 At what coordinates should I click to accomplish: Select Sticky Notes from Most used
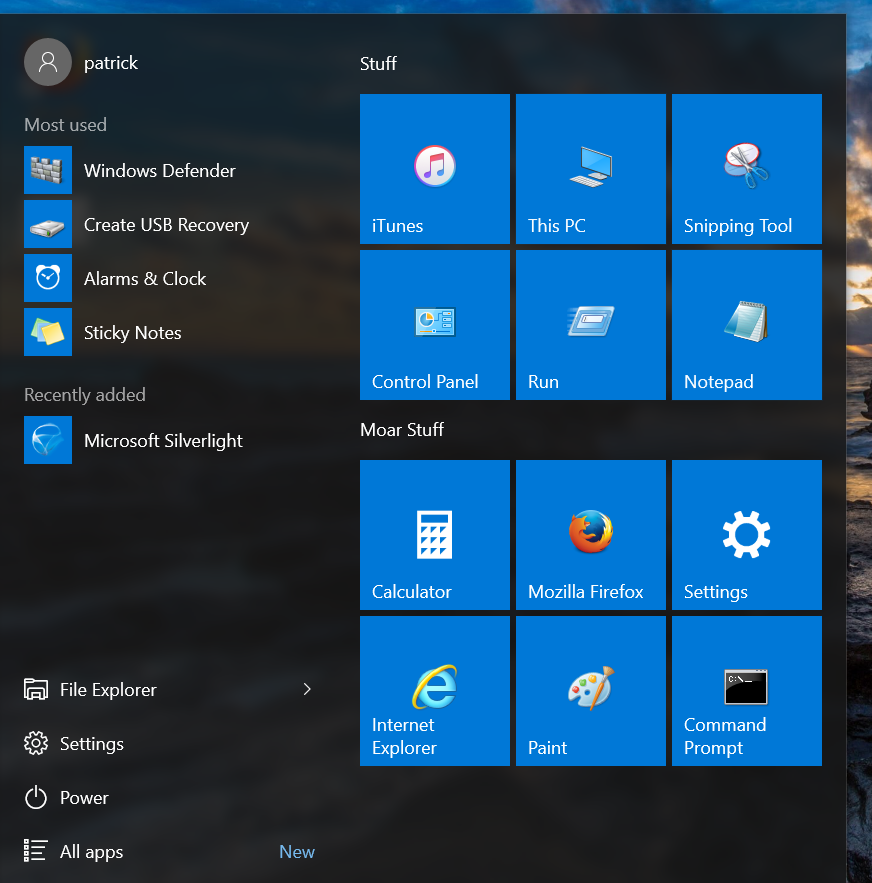point(169,332)
